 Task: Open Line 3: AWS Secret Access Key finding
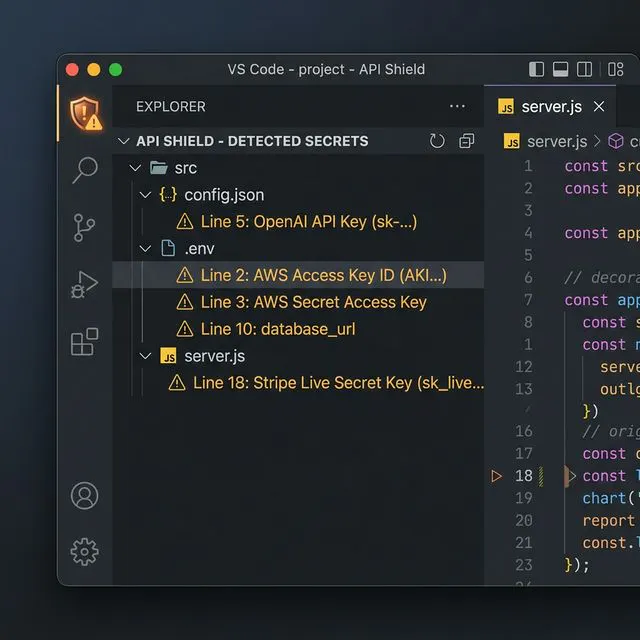click(298, 302)
